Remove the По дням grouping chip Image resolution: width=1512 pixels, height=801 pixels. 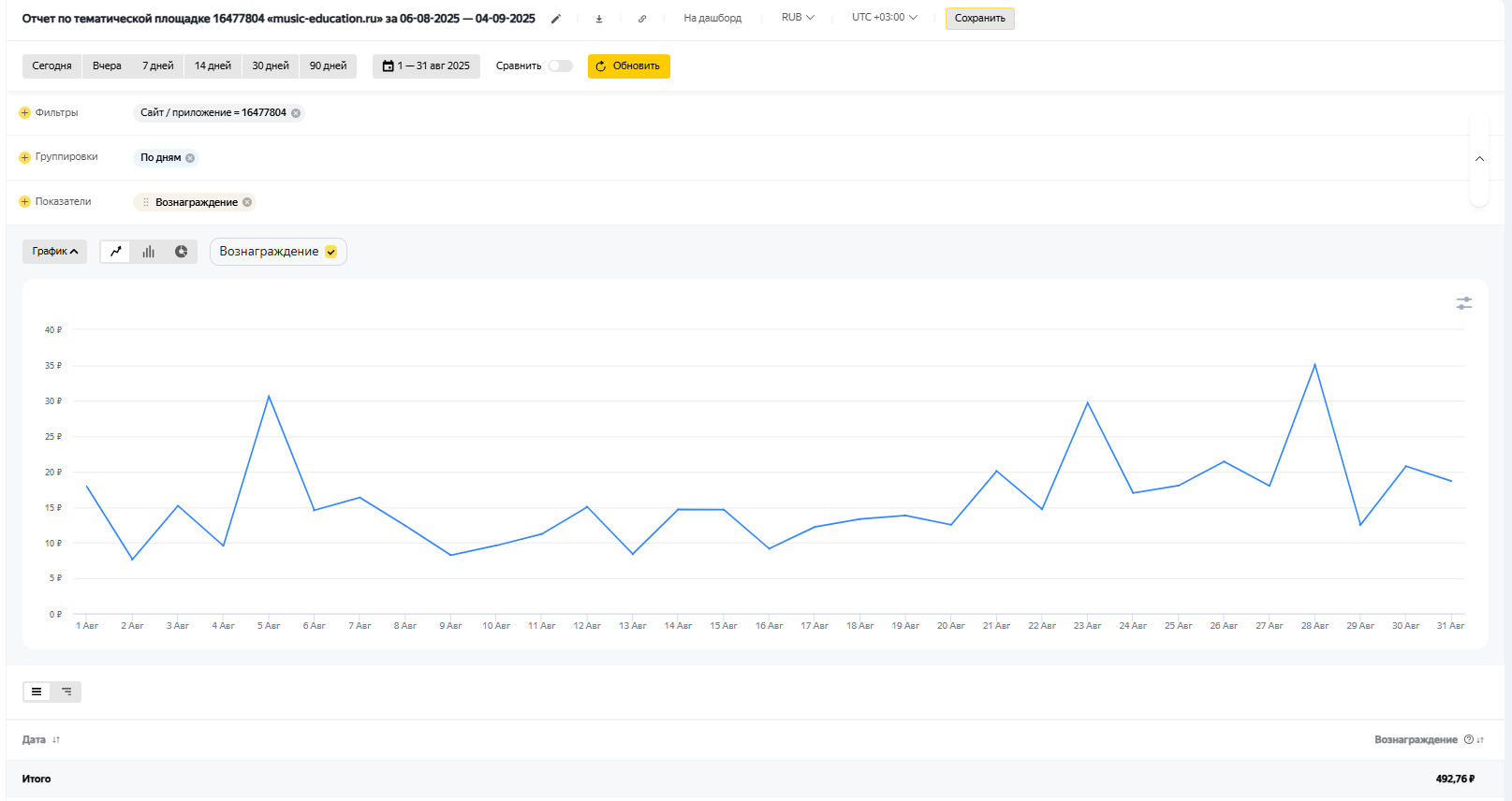point(190,158)
